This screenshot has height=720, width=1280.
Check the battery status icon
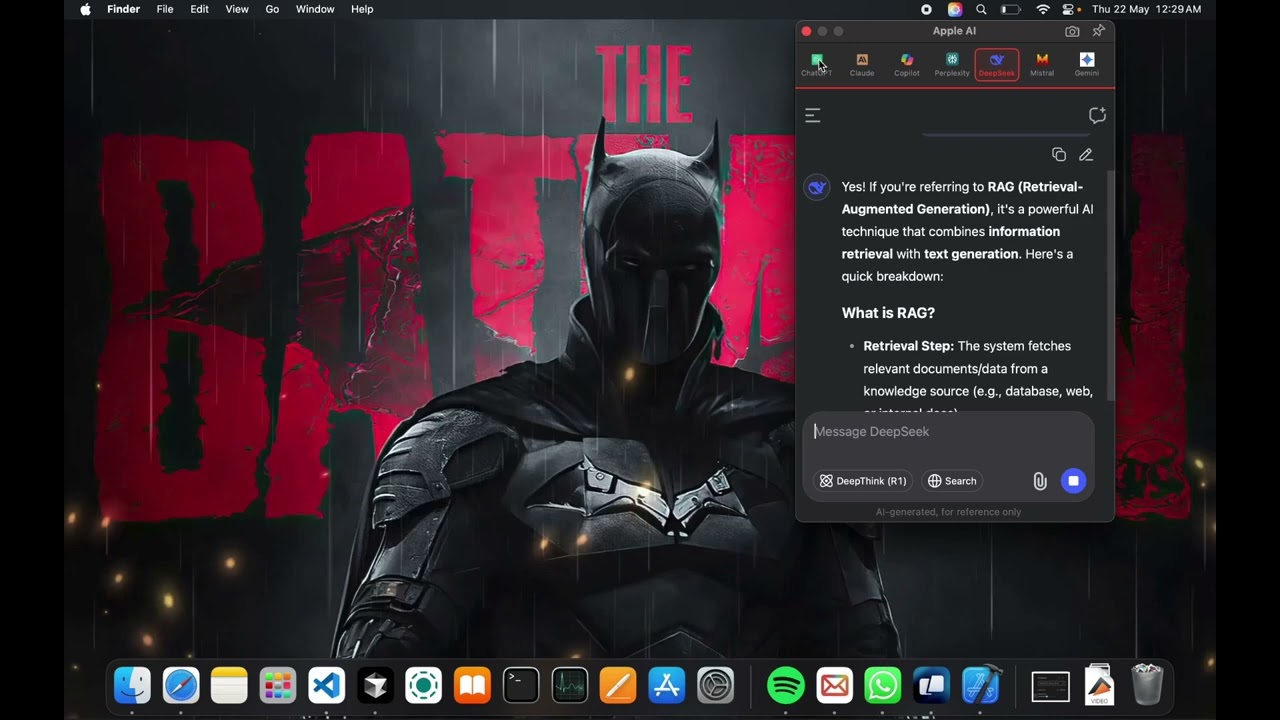(1011, 9)
